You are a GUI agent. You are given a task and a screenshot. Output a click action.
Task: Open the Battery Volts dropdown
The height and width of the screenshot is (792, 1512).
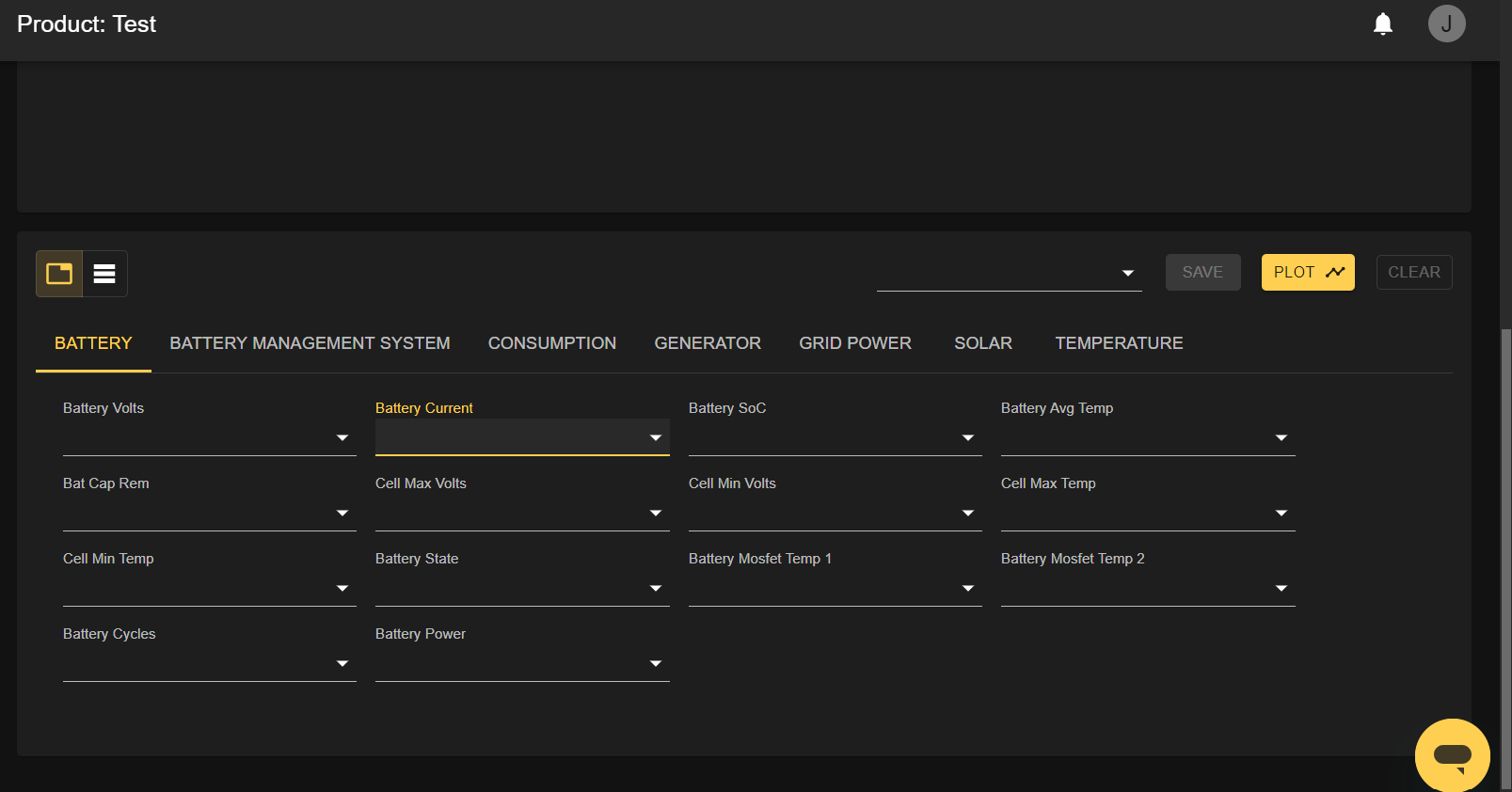tap(209, 437)
